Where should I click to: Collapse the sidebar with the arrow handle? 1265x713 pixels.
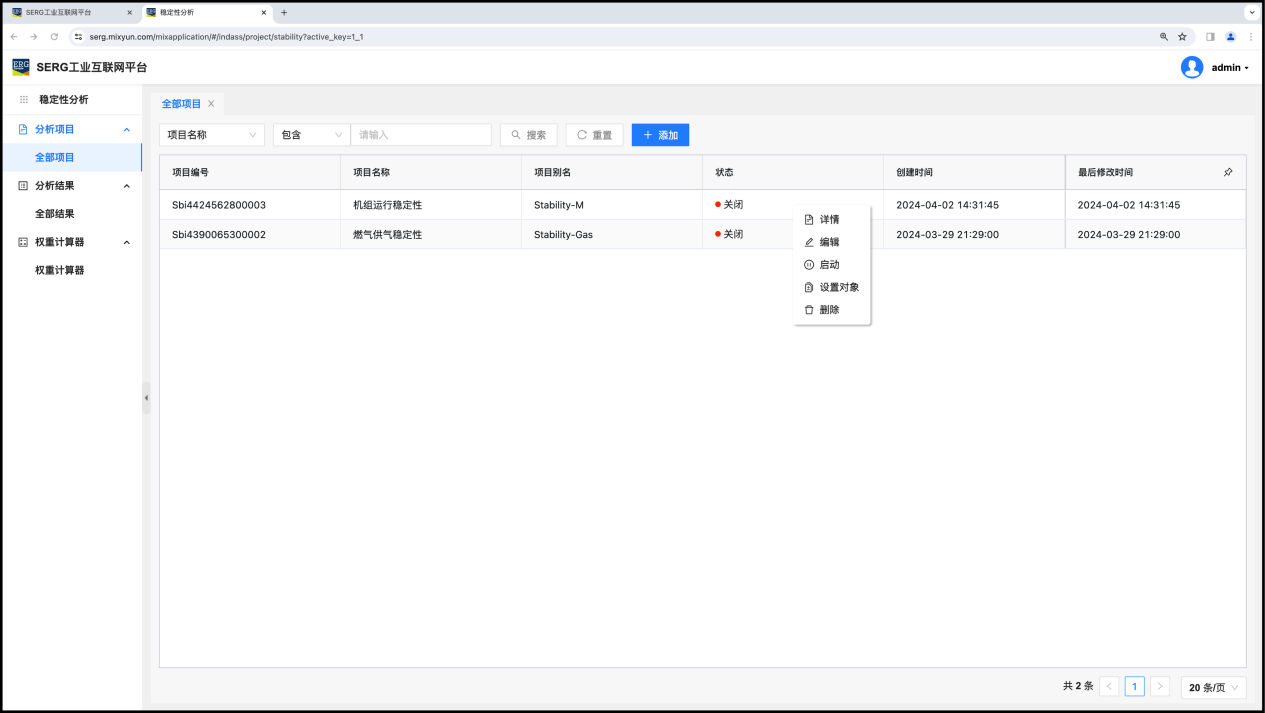tap(146, 398)
